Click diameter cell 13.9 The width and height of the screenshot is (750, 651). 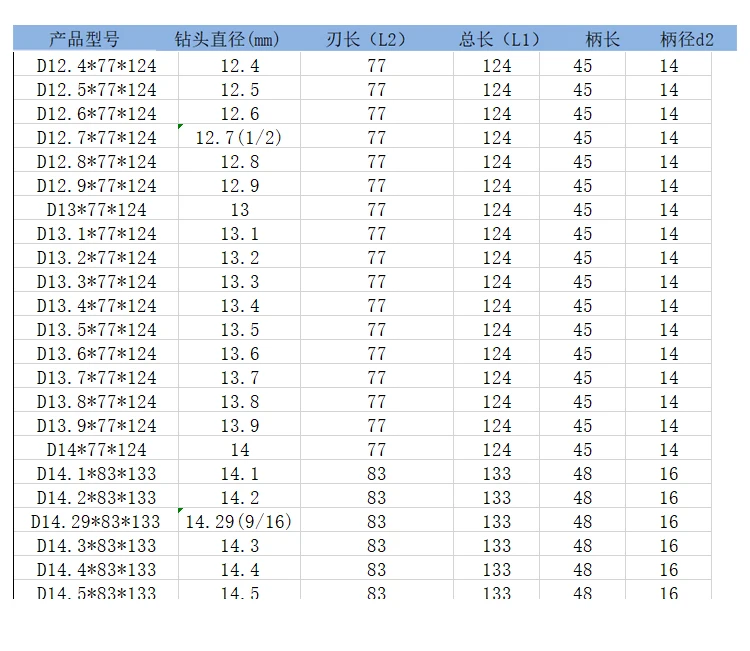[239, 426]
